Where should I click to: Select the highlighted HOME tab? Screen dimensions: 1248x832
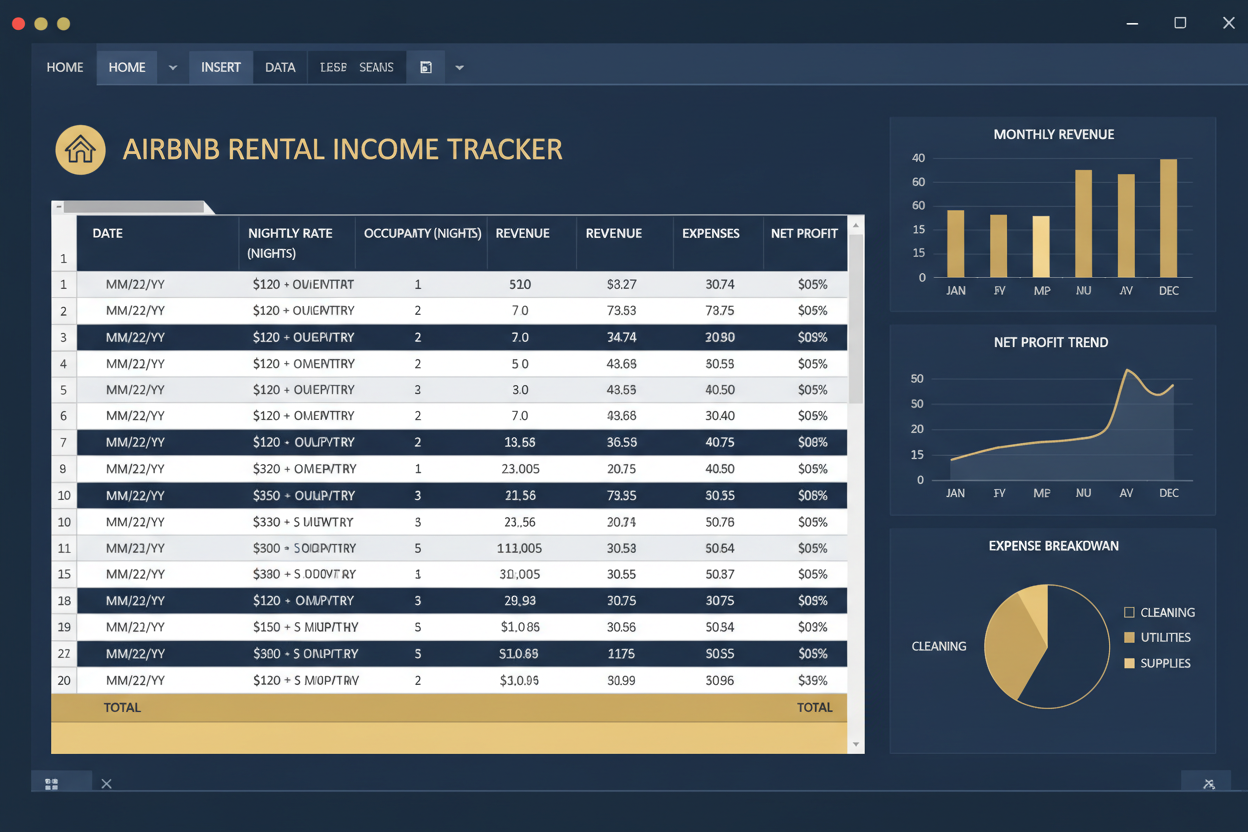pos(127,67)
